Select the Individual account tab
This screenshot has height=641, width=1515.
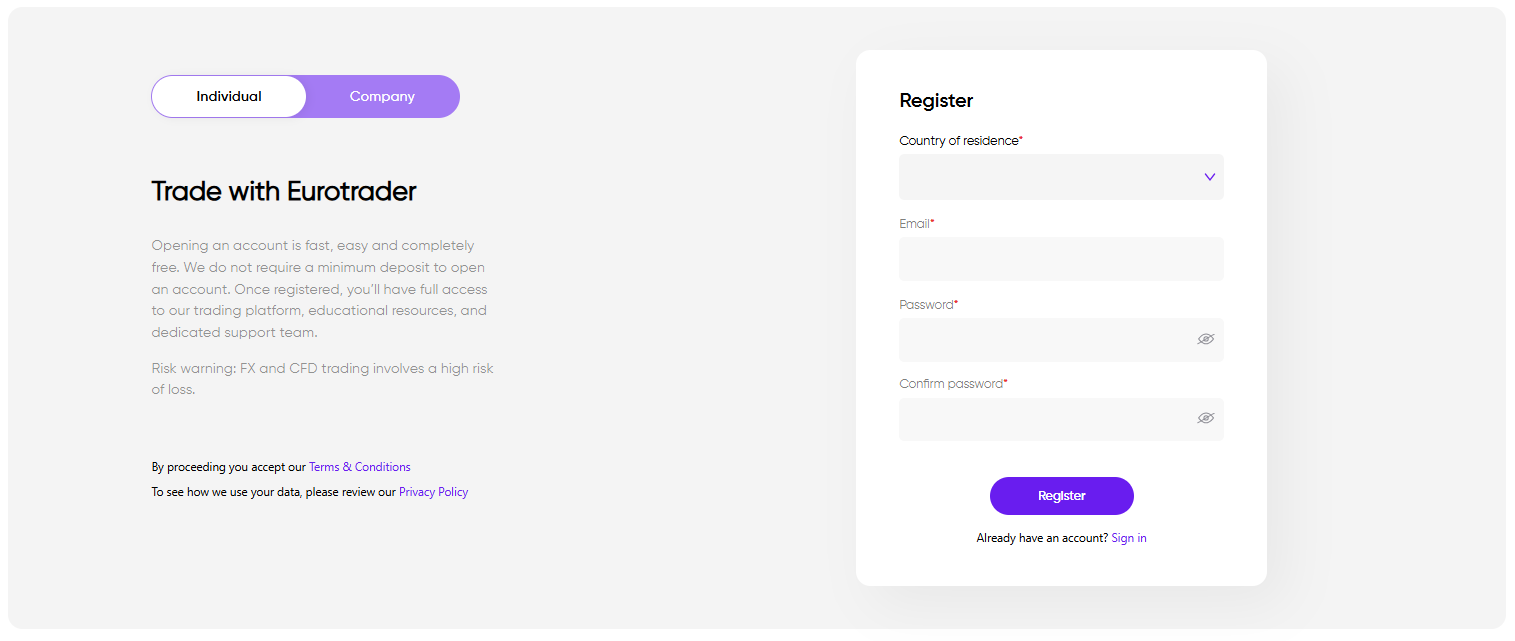coord(229,97)
